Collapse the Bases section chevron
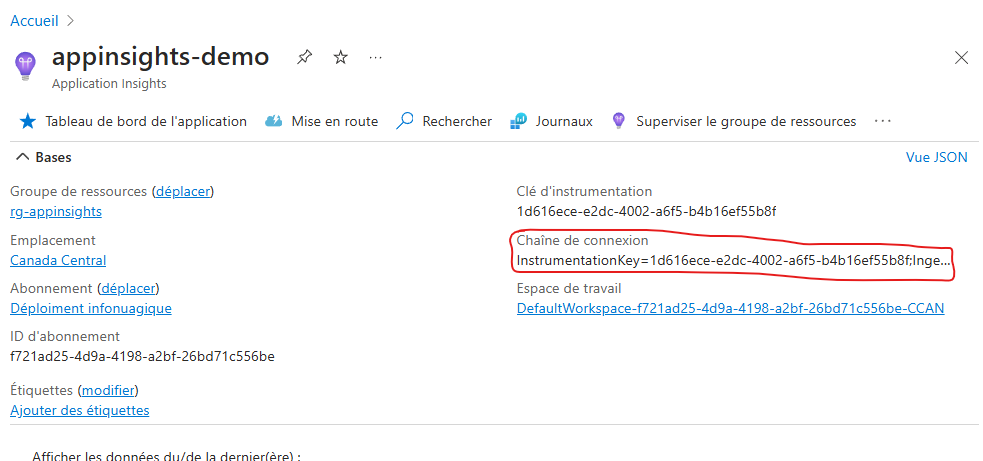The height and width of the screenshot is (461, 983). (22, 157)
